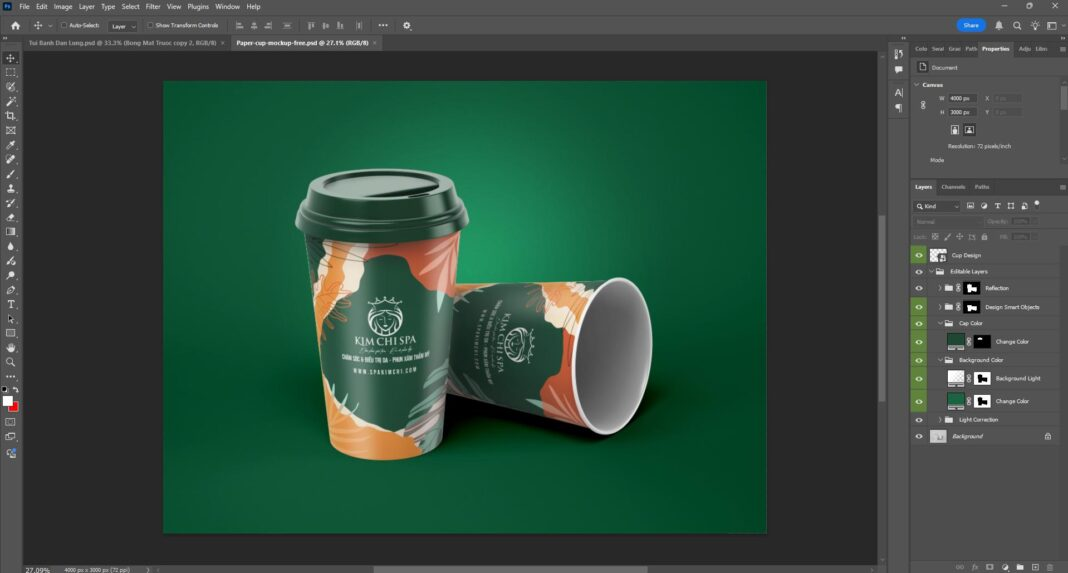
Task: Collapse the Canvas section
Action: pyautogui.click(x=917, y=84)
